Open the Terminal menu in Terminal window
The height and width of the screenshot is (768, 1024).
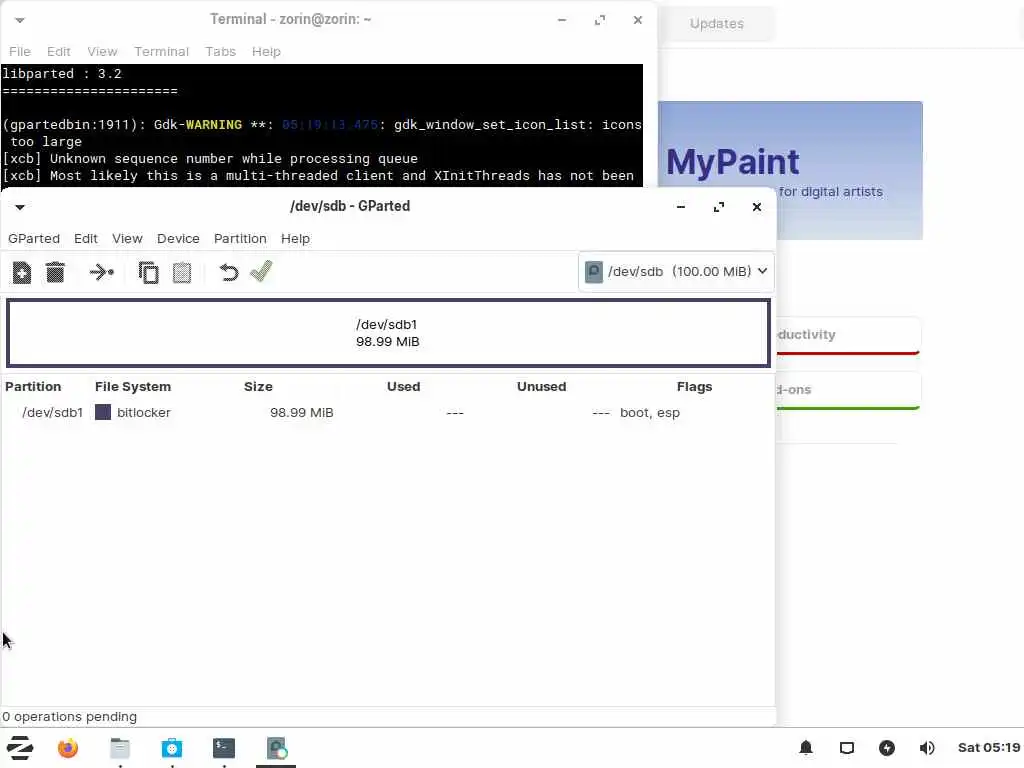click(161, 52)
